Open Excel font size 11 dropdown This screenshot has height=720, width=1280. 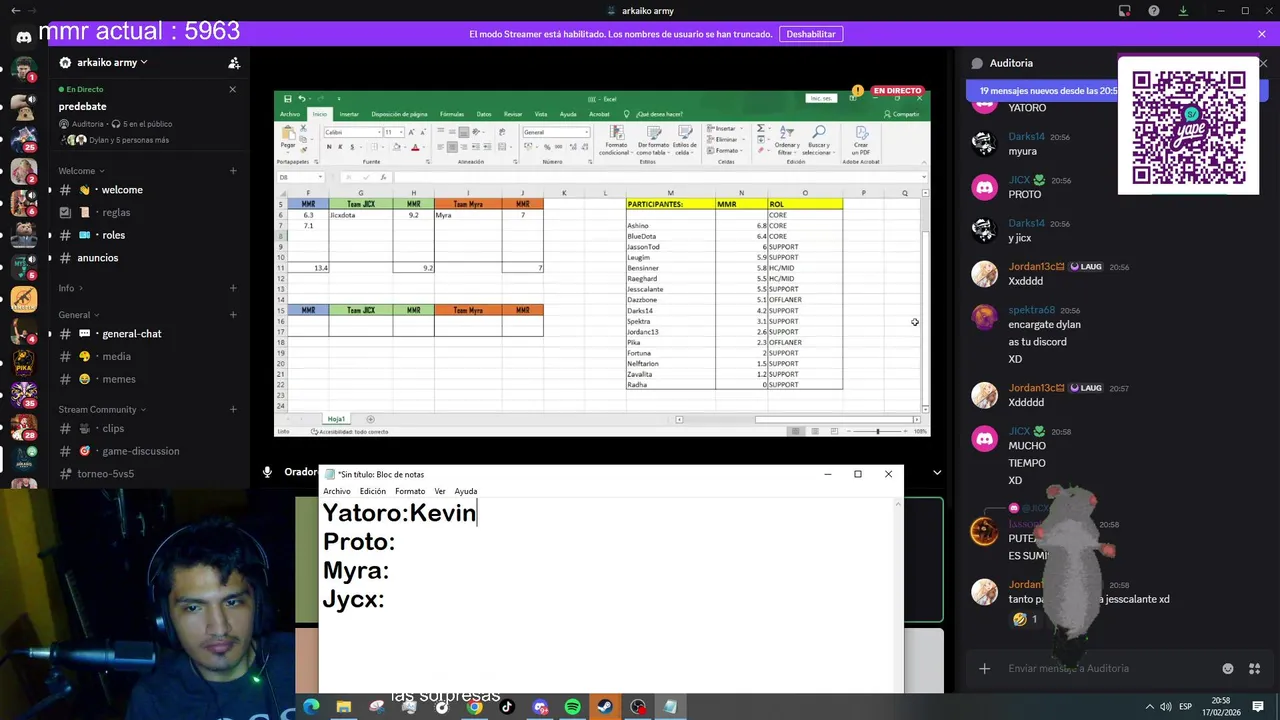pyautogui.click(x=401, y=132)
